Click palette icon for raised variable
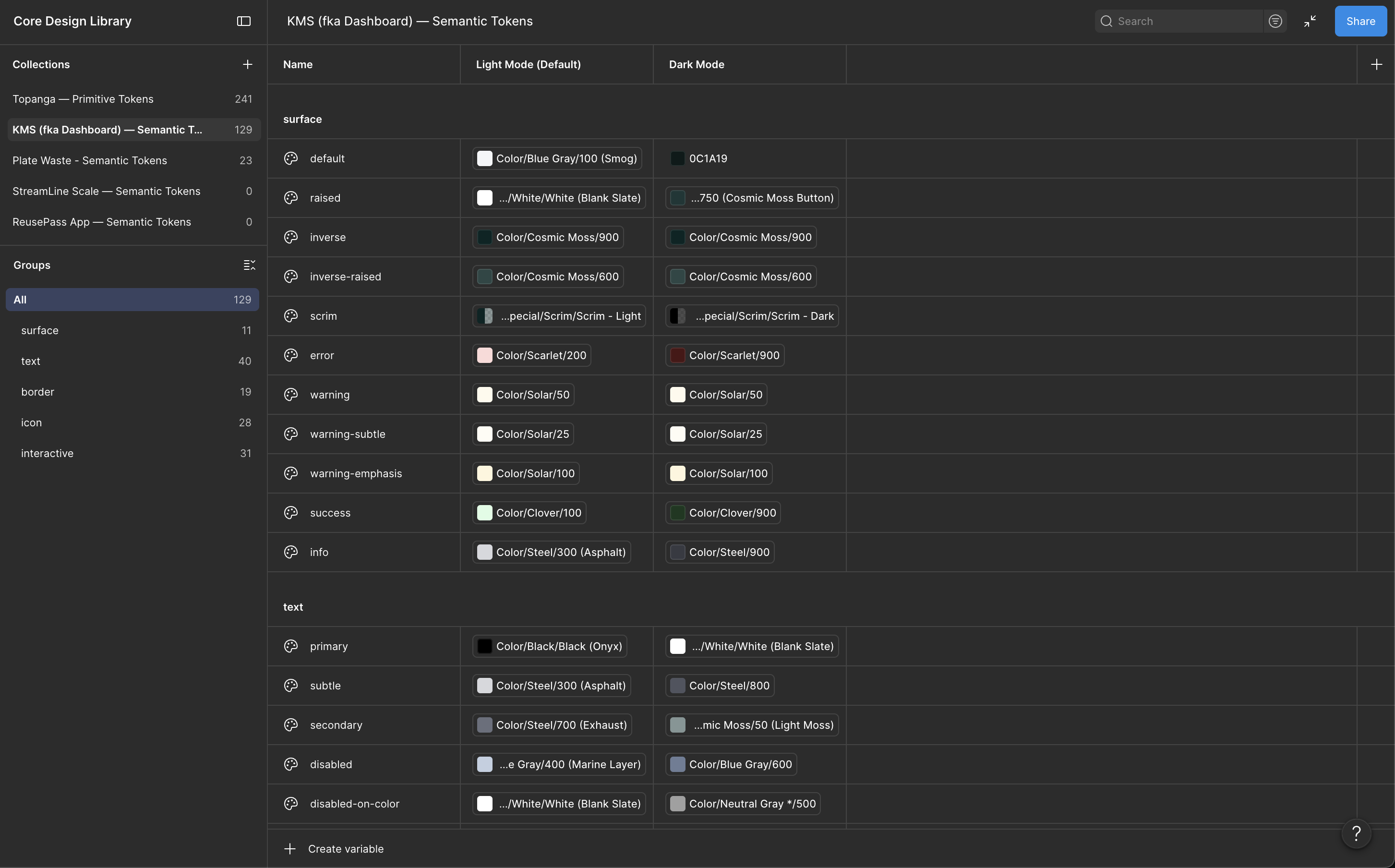Viewport: 1395px width, 868px height. point(291,198)
